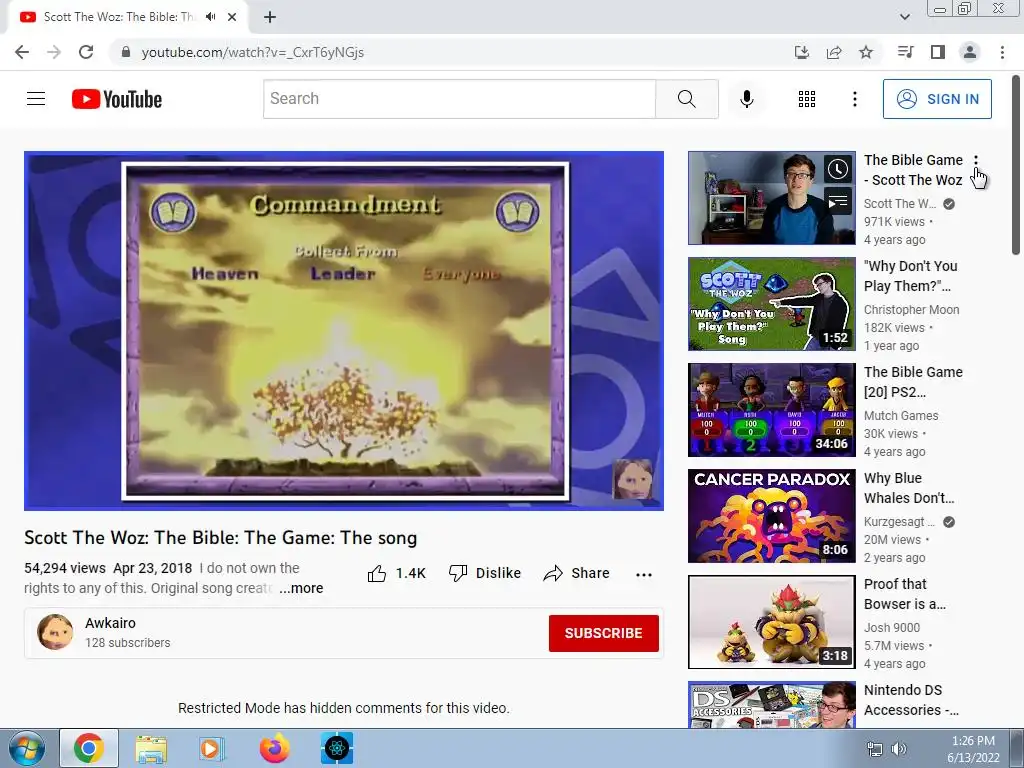
Task: Expand tab search dropdown arrow
Action: tap(904, 17)
